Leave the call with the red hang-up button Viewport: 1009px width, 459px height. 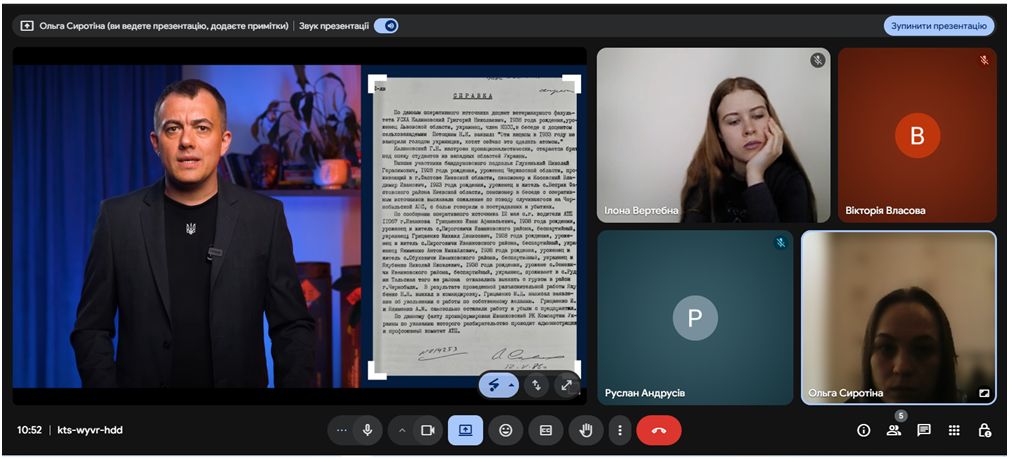658,430
